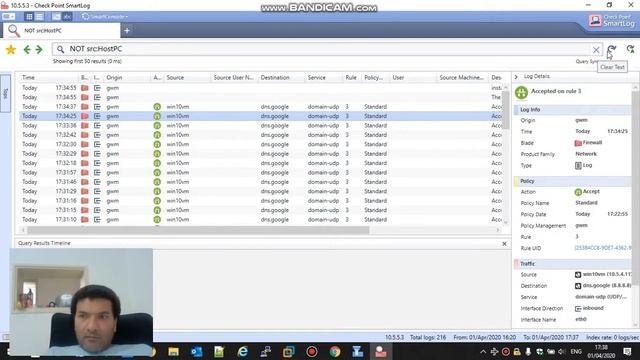640x360 pixels.
Task: Toggle icon display mode in toolbar
Action: [56, 17]
